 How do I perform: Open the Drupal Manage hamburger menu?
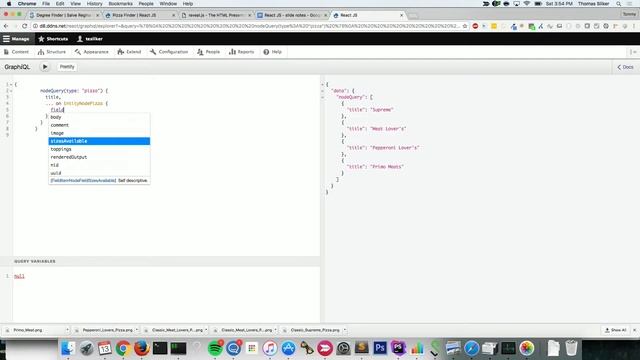click(x=16, y=39)
